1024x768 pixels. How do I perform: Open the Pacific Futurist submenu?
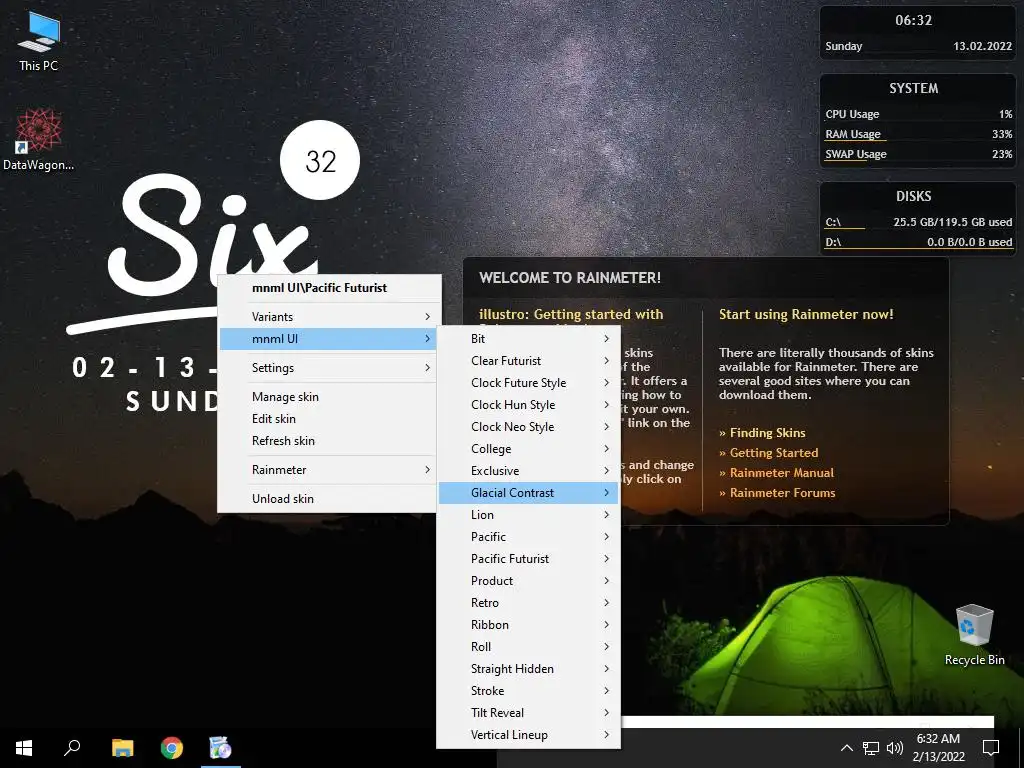point(528,559)
